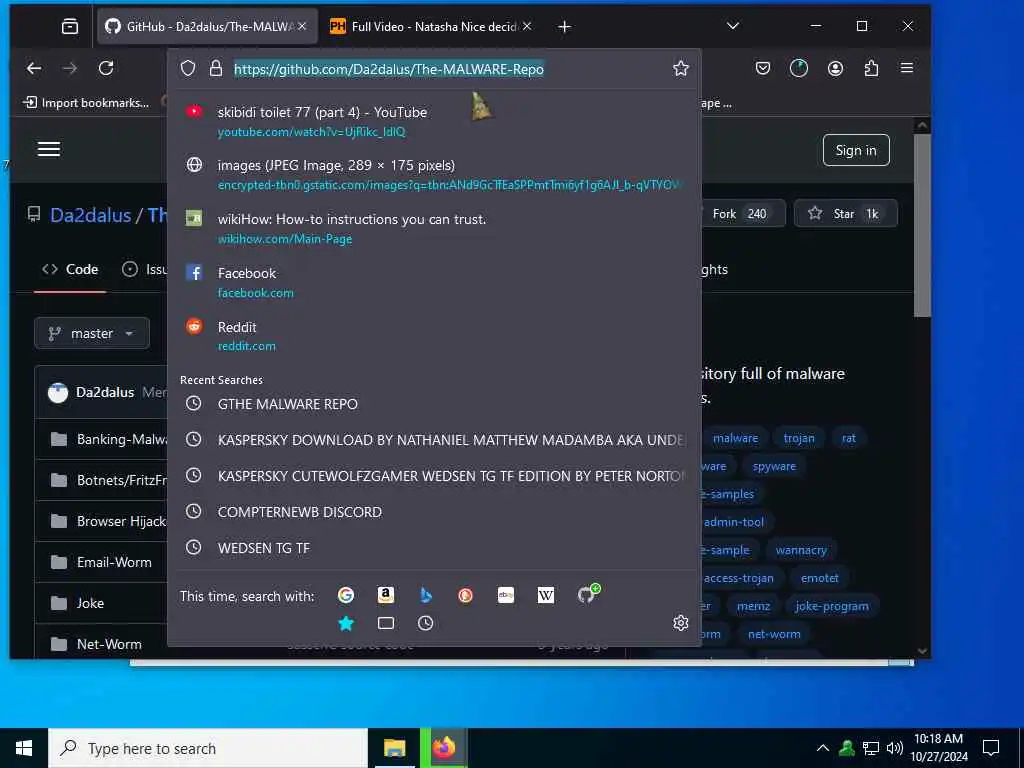Bookmark this page with the star
Image resolution: width=1024 pixels, height=768 pixels.
680,69
